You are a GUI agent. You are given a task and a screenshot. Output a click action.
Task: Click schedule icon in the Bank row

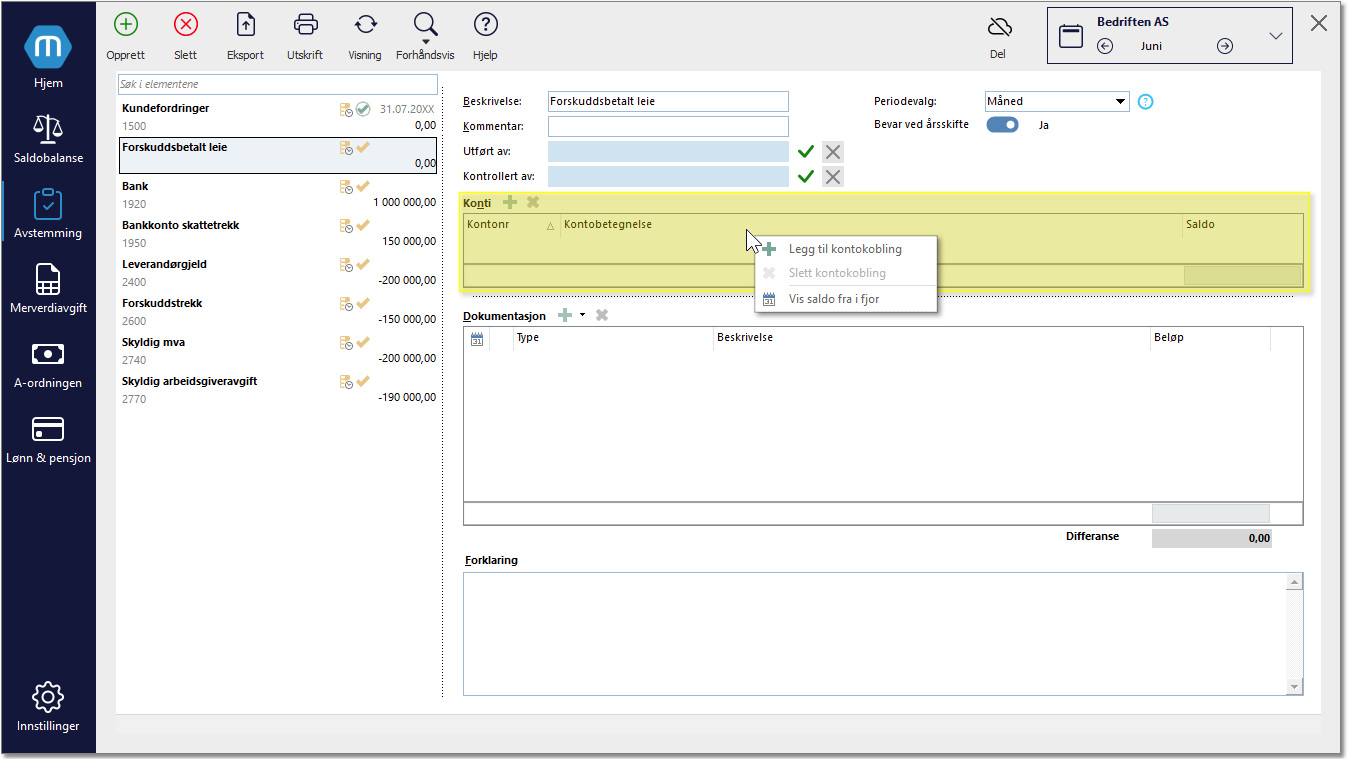[346, 187]
